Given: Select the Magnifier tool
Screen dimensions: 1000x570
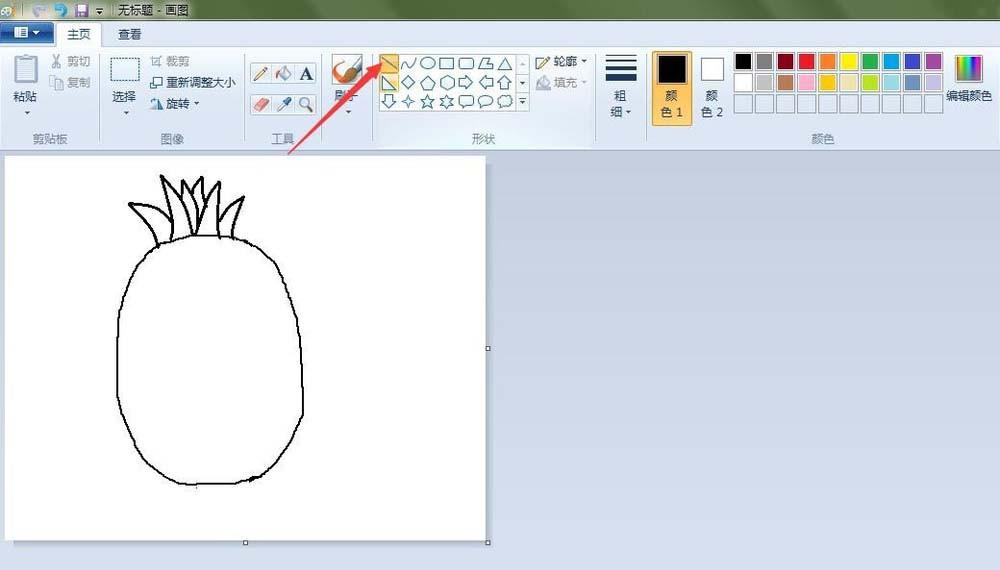Looking at the screenshot, I should pos(306,103).
